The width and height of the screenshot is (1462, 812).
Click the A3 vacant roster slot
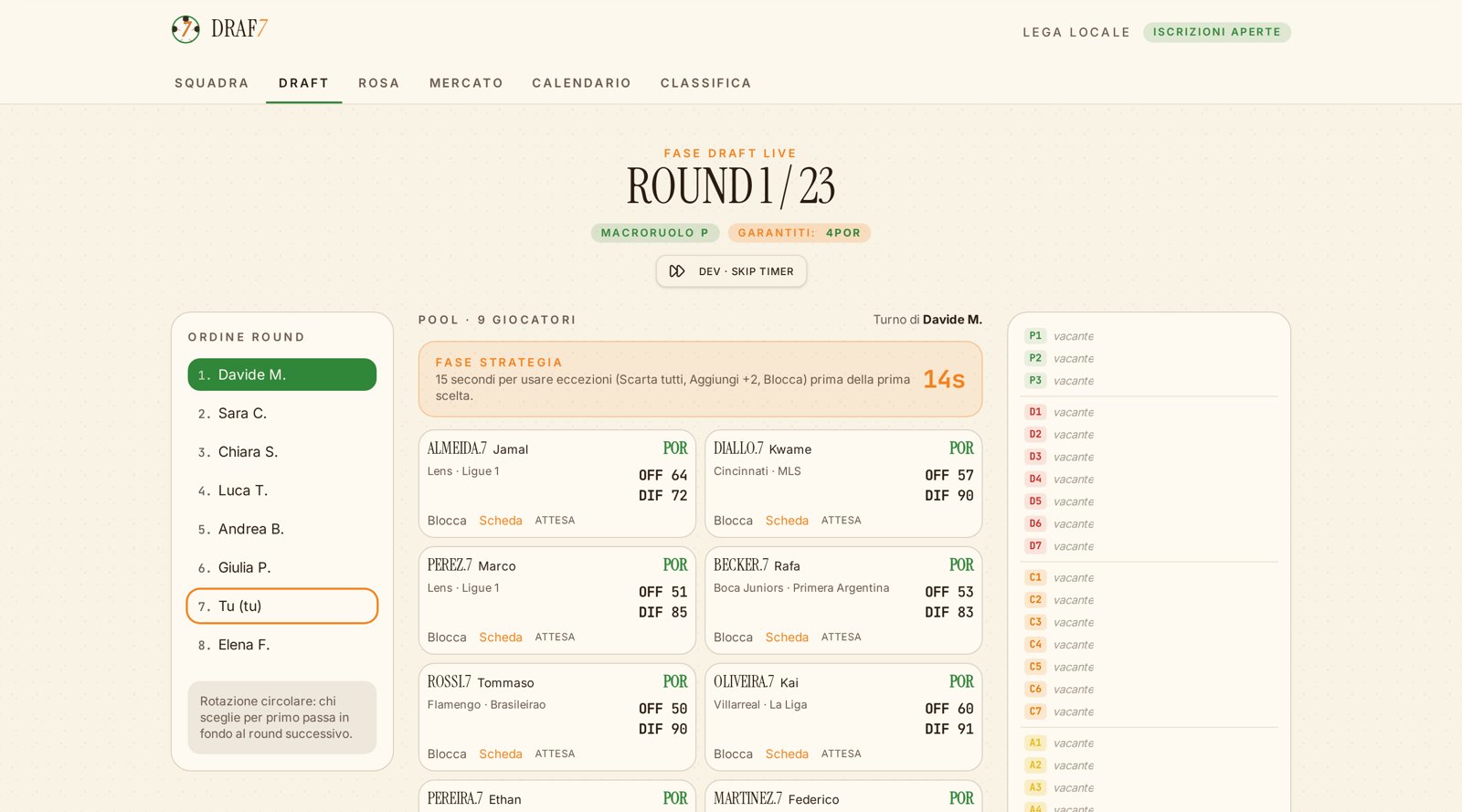(1149, 788)
